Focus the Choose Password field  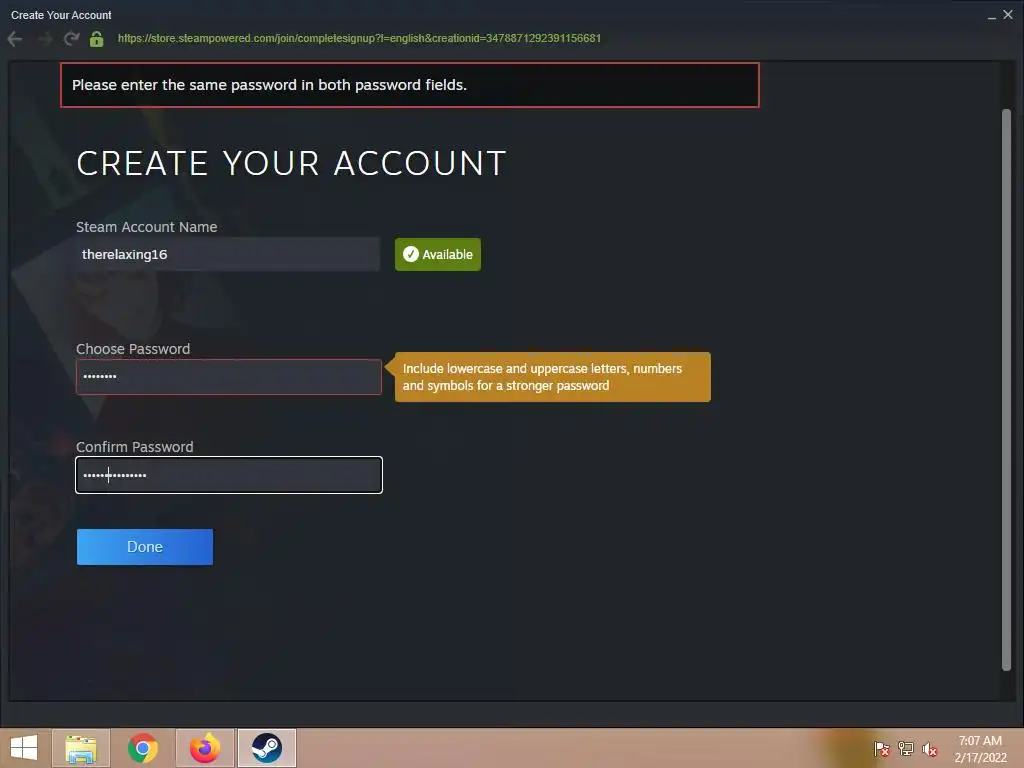pyautogui.click(x=229, y=377)
